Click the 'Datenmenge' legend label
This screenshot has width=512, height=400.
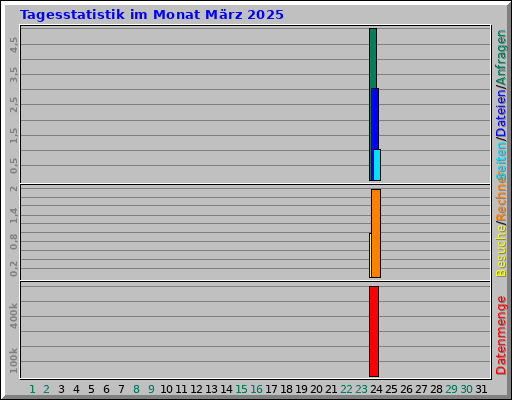[501, 335]
